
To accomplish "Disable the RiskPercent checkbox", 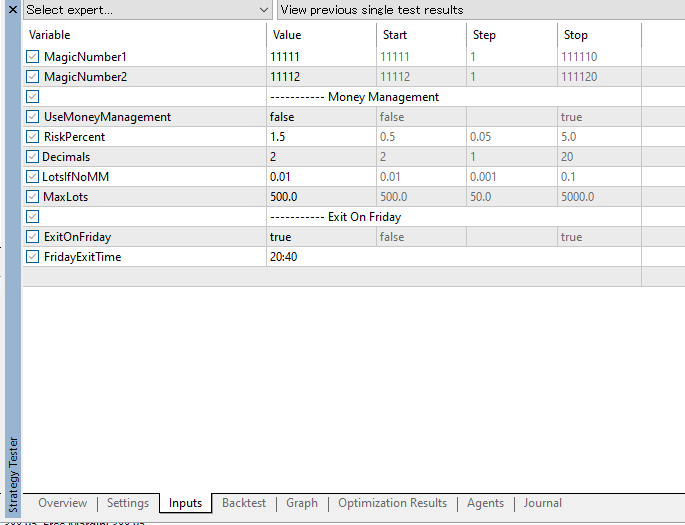I will (33, 137).
